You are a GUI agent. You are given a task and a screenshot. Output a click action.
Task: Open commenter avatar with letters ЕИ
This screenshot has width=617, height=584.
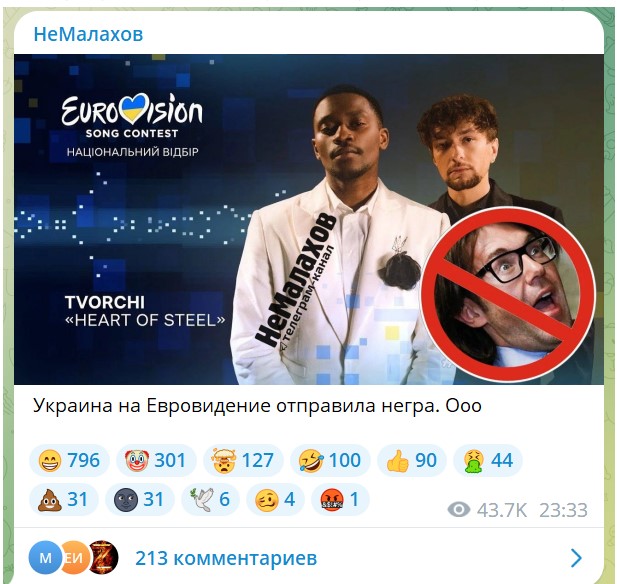click(74, 558)
